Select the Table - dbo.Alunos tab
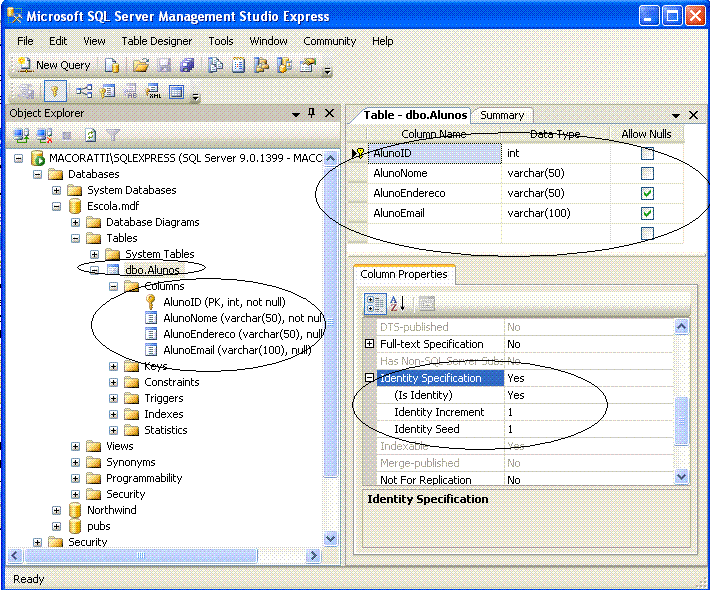The image size is (710, 590). [414, 115]
